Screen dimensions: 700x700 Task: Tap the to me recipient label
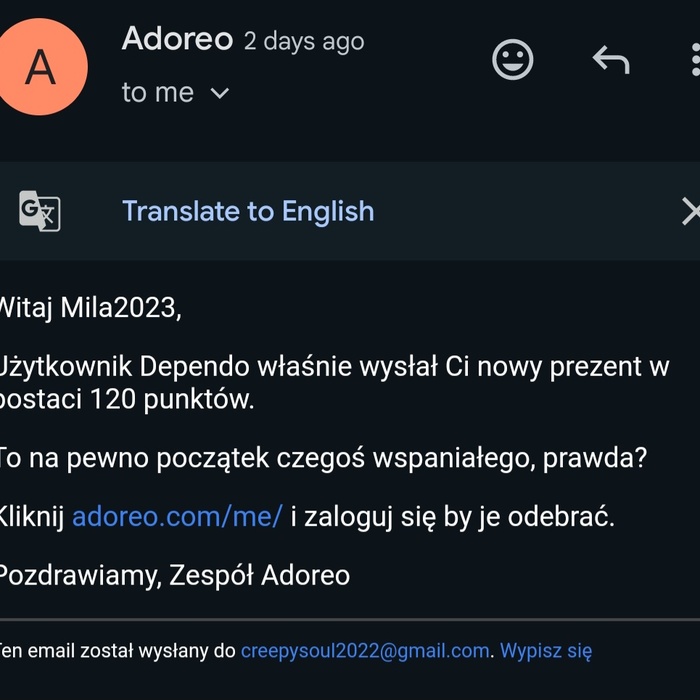157,92
